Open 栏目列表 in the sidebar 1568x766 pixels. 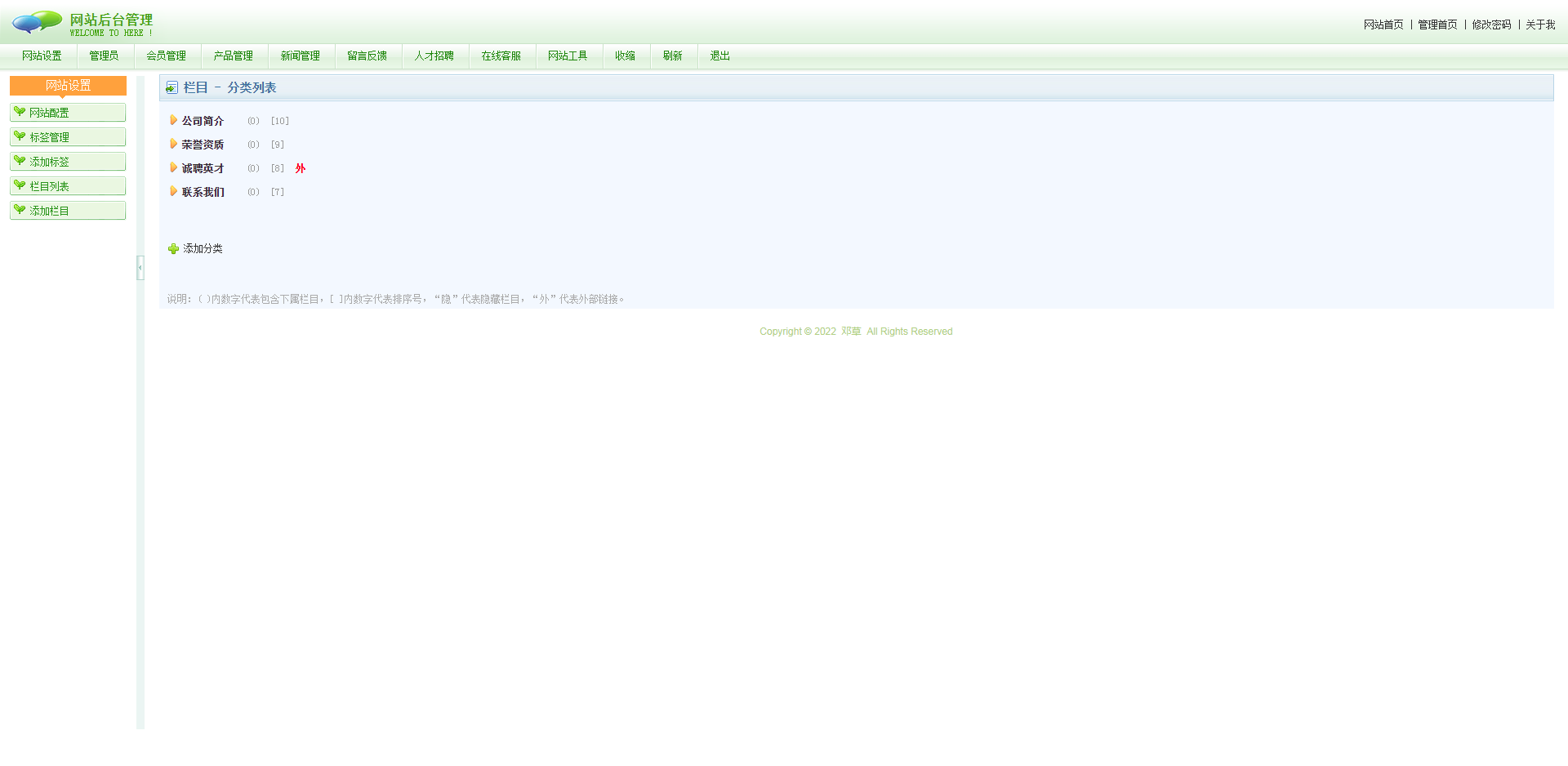tap(68, 186)
